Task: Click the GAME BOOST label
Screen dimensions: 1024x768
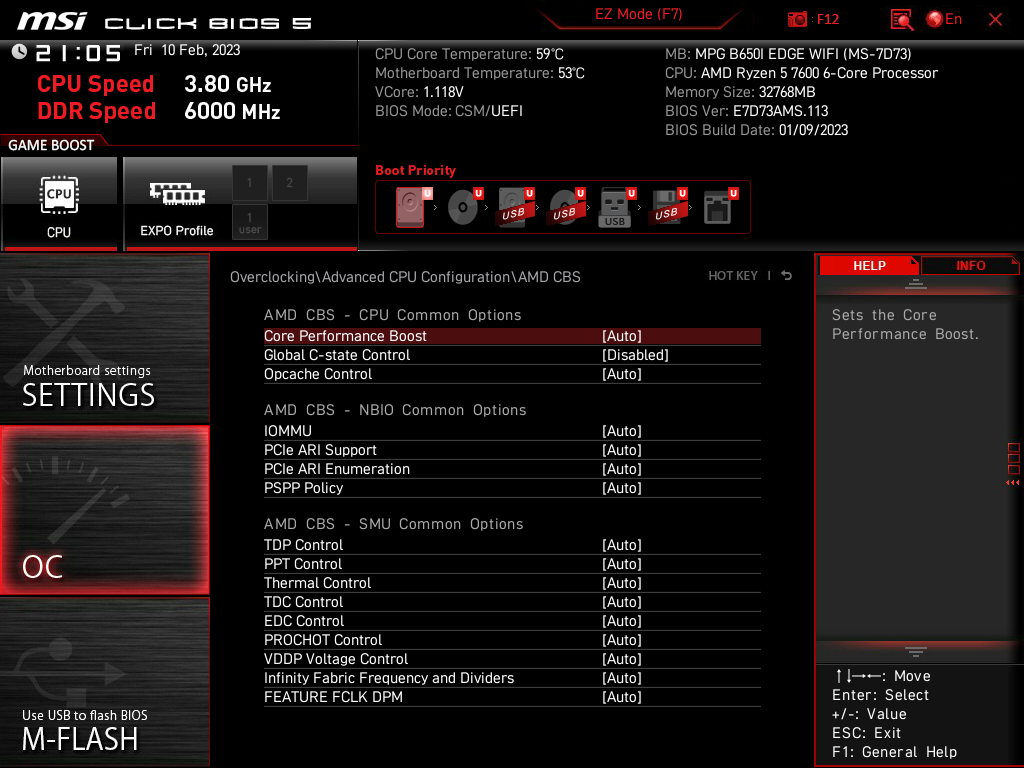Action: click(x=51, y=145)
